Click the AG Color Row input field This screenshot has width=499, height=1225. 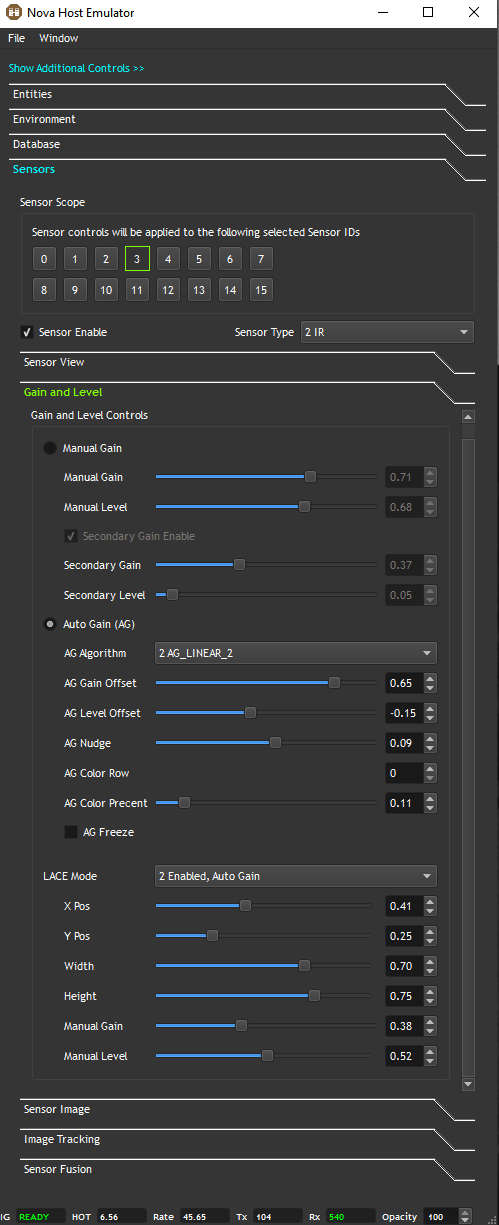coord(405,773)
